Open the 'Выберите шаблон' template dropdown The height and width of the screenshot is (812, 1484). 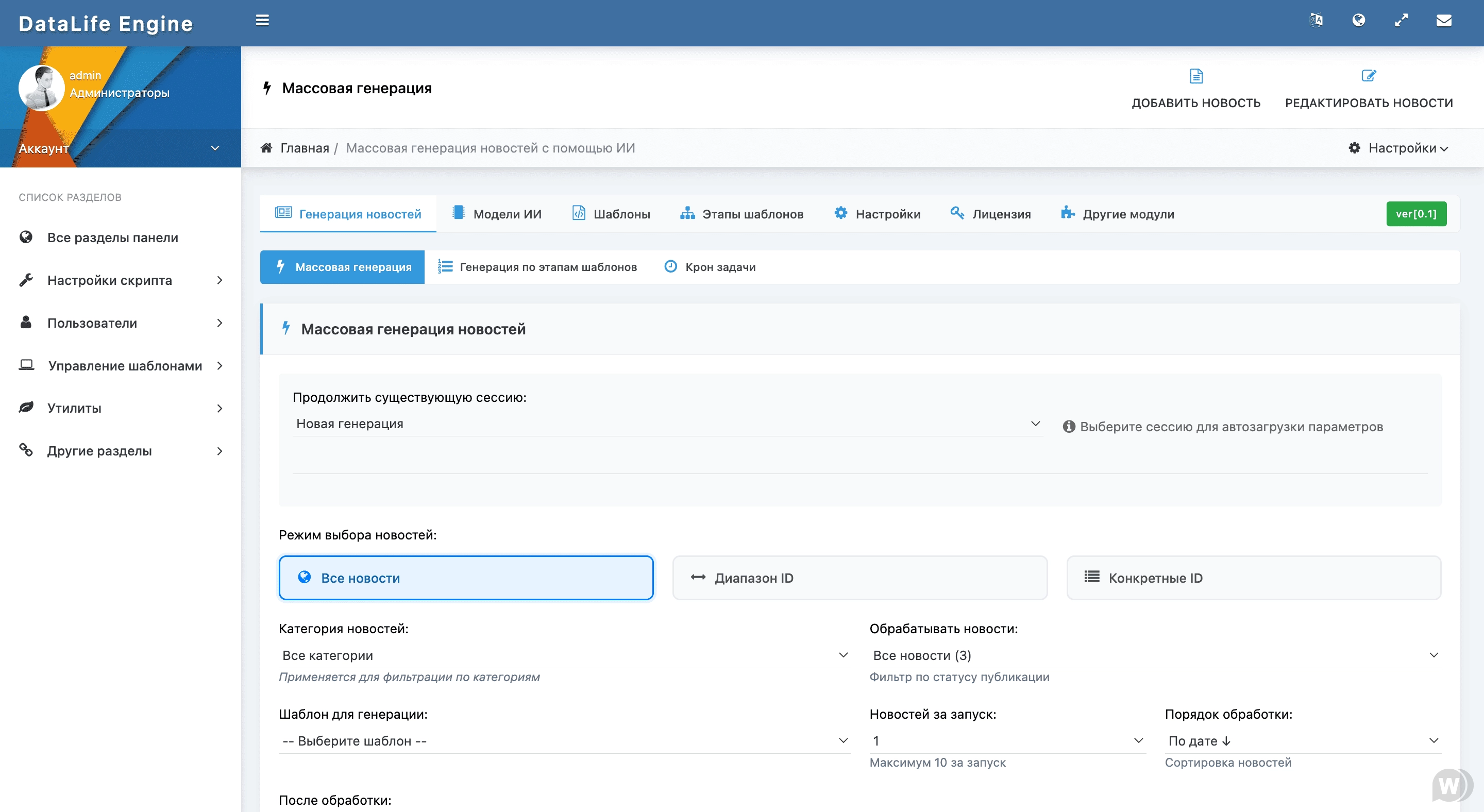pos(565,740)
